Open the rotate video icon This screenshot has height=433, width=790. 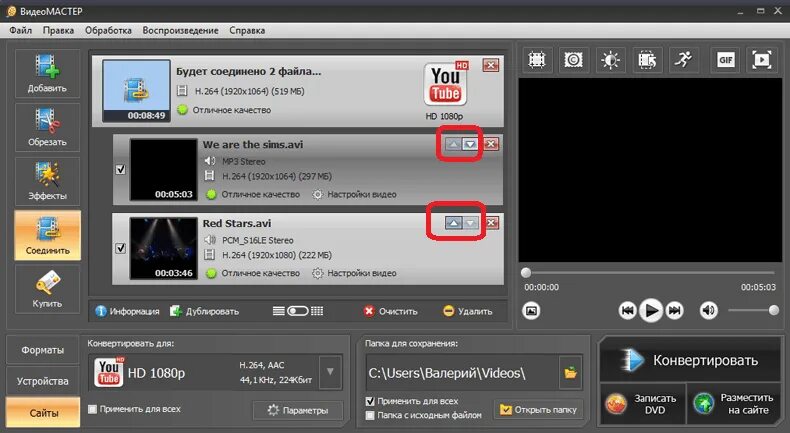[647, 60]
